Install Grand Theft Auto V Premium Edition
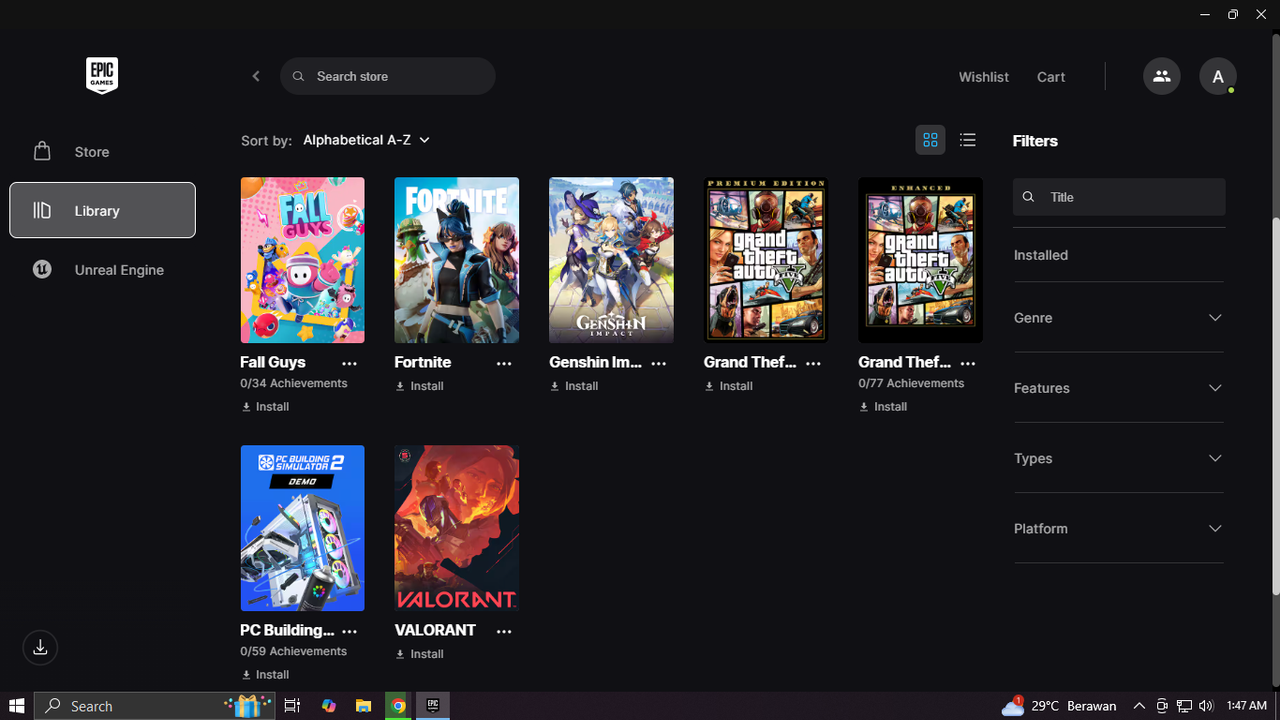The height and width of the screenshot is (720, 1280). pyautogui.click(x=729, y=386)
